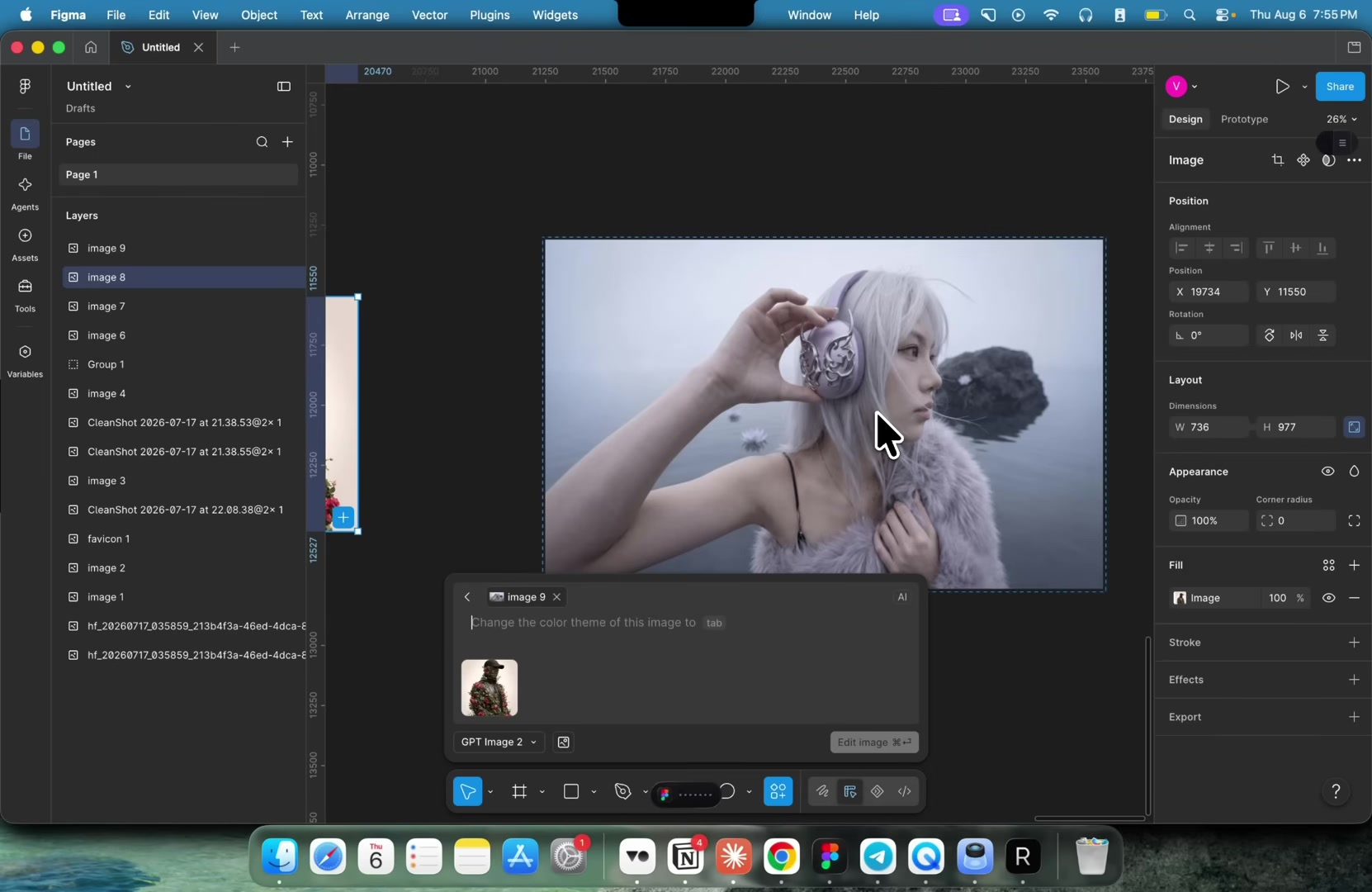Open the zoom 26% dropdown
Screen dimensions: 1372x892
click(x=1341, y=119)
